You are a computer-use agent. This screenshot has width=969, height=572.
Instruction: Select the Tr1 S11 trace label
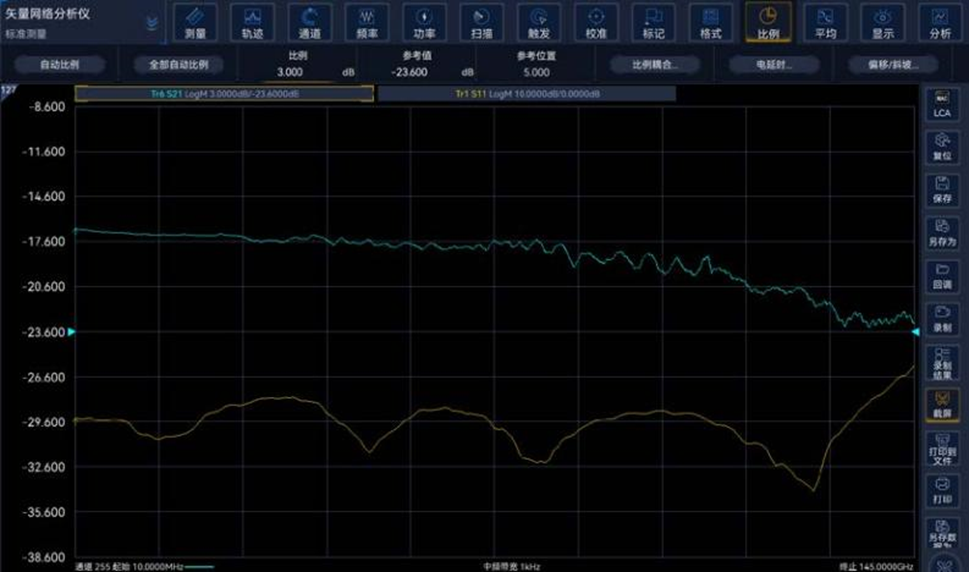coord(527,94)
